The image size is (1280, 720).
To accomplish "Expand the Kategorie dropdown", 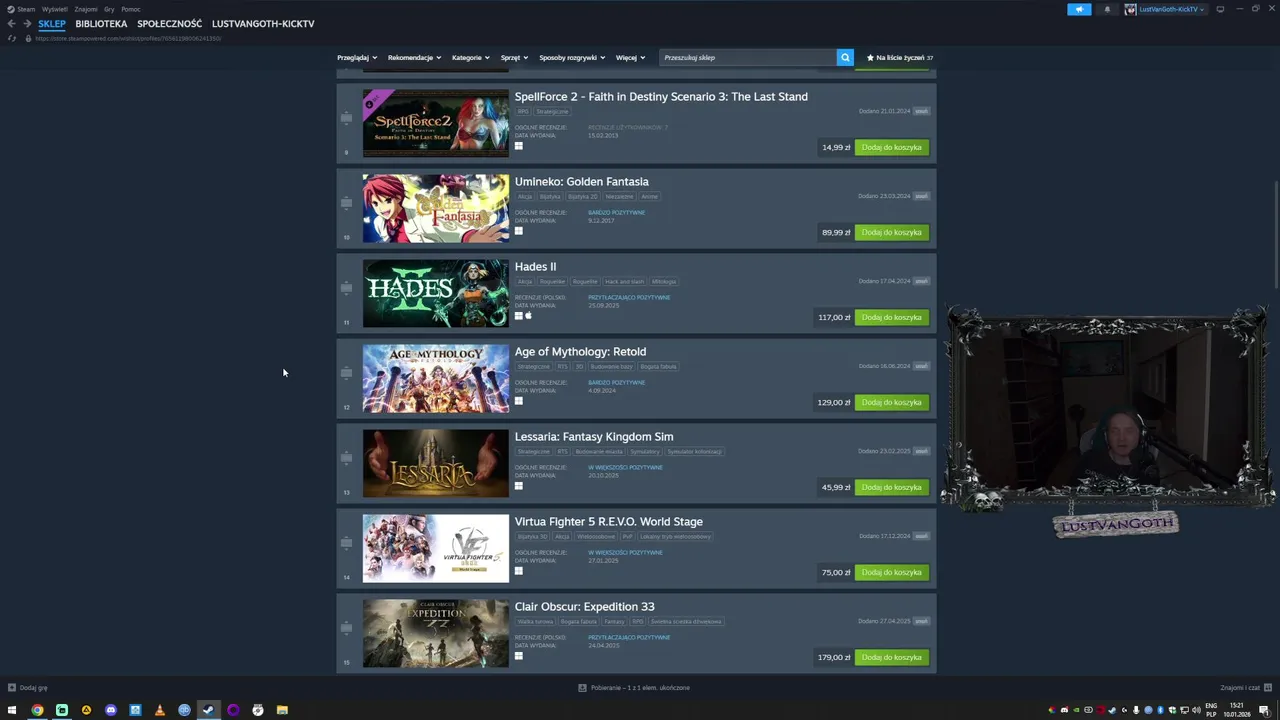I will click(x=470, y=58).
